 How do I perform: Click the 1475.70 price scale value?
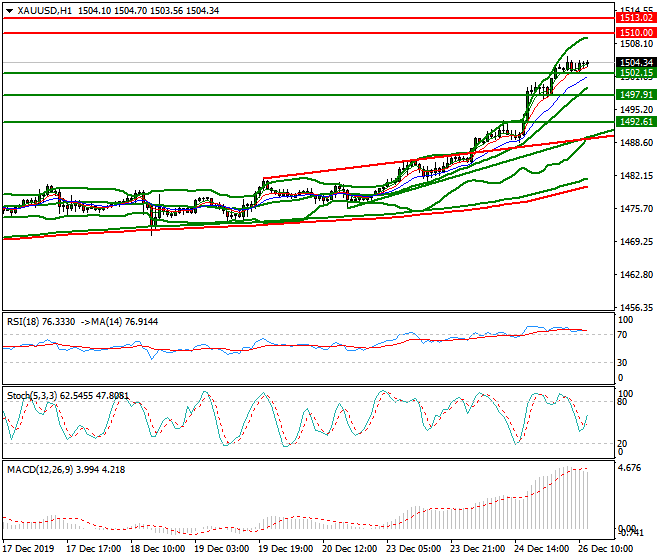tap(636, 209)
